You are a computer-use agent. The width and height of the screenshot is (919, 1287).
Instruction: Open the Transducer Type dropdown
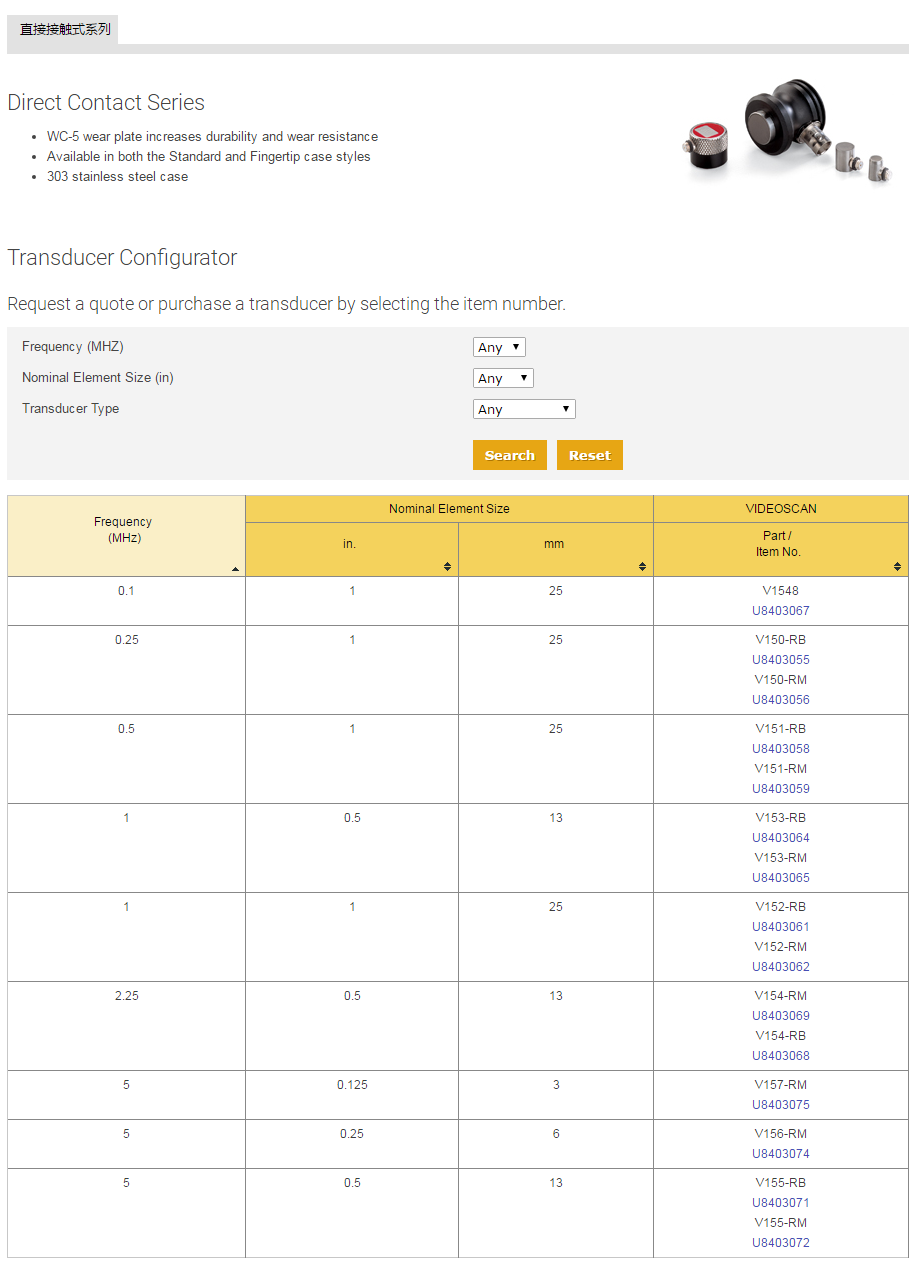pos(524,409)
